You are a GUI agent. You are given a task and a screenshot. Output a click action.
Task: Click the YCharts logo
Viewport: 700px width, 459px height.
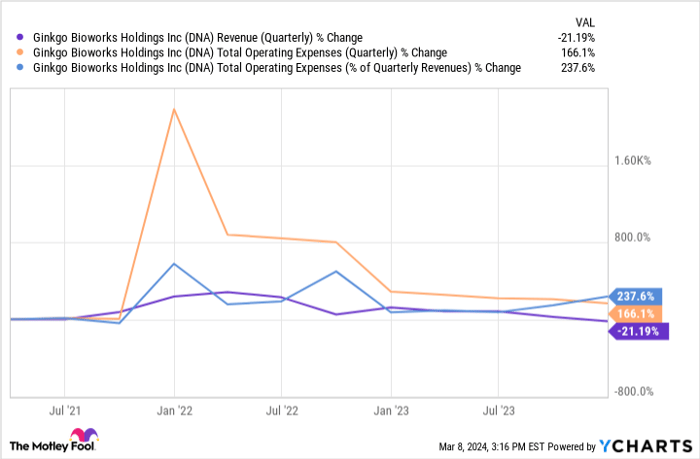point(646,446)
